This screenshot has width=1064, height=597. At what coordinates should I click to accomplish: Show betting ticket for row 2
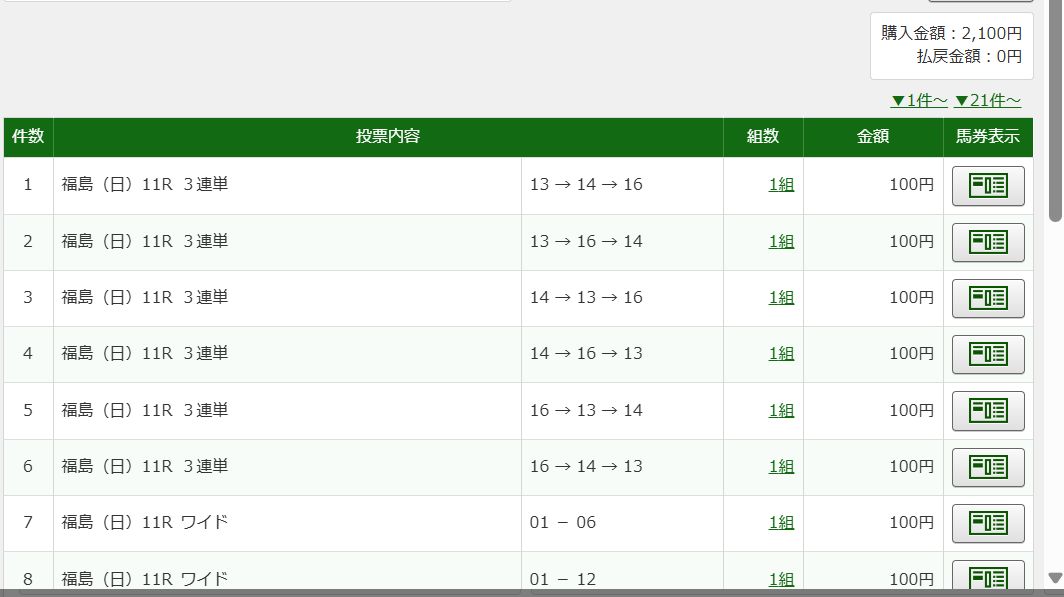click(988, 242)
